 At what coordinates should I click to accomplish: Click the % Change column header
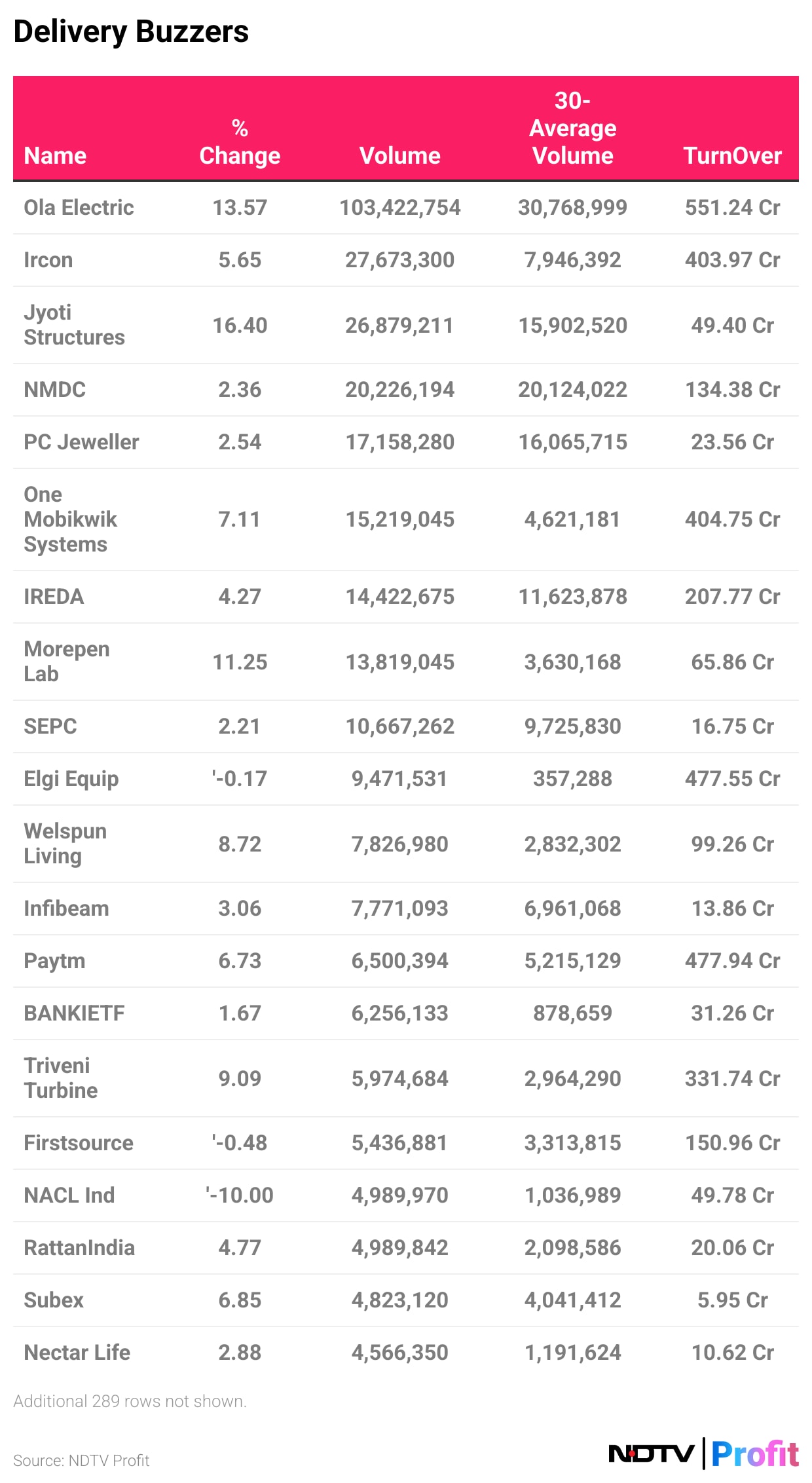click(x=240, y=142)
